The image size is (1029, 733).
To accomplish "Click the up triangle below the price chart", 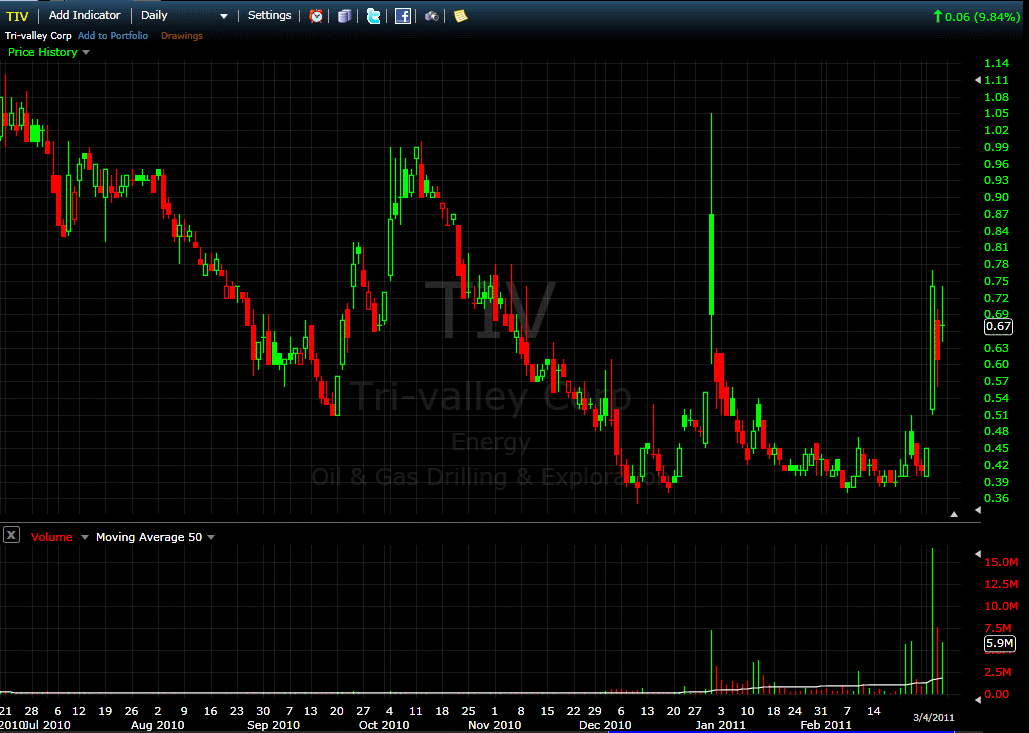I will pos(954,514).
